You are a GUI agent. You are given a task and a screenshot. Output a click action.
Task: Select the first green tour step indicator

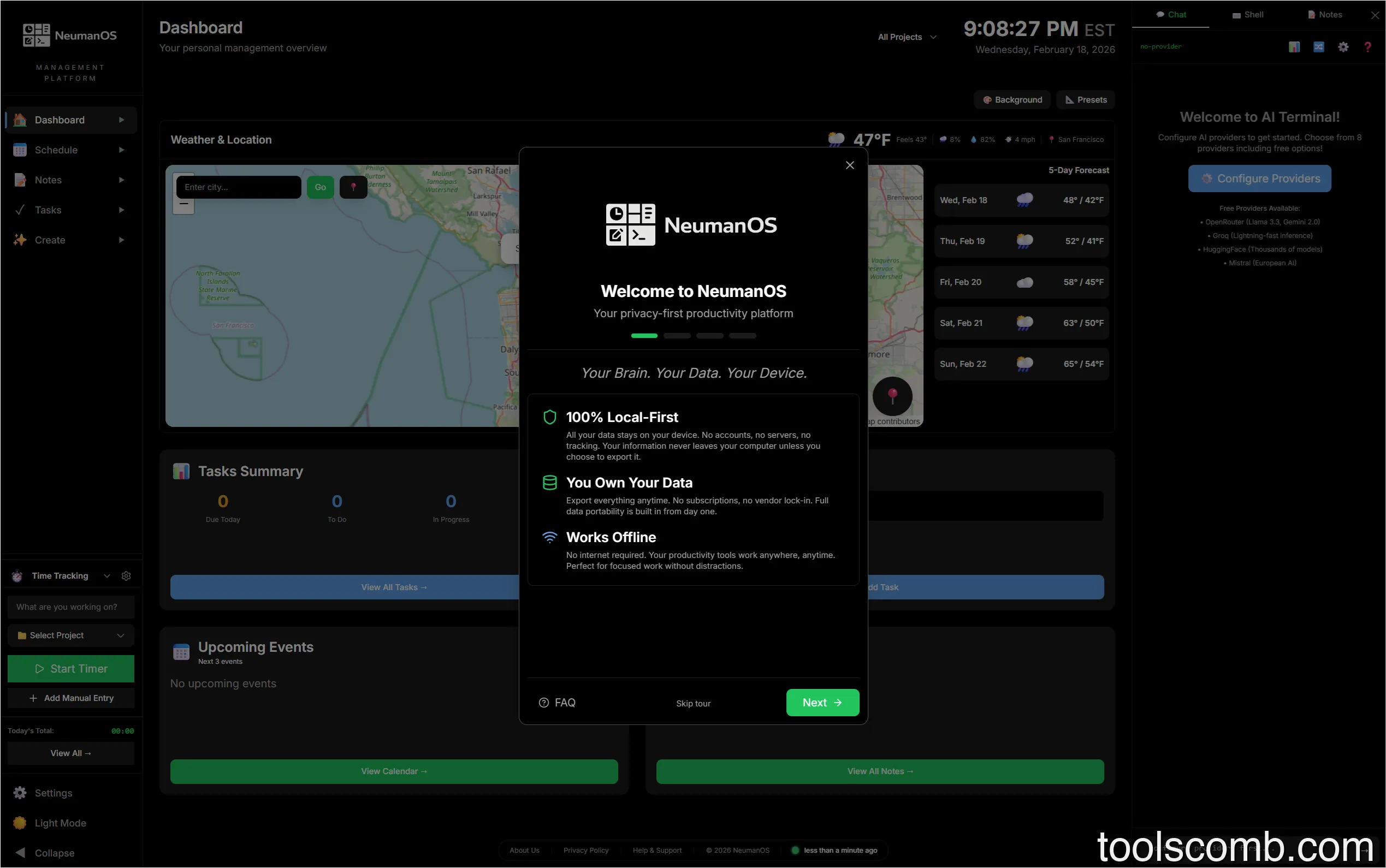pos(644,336)
